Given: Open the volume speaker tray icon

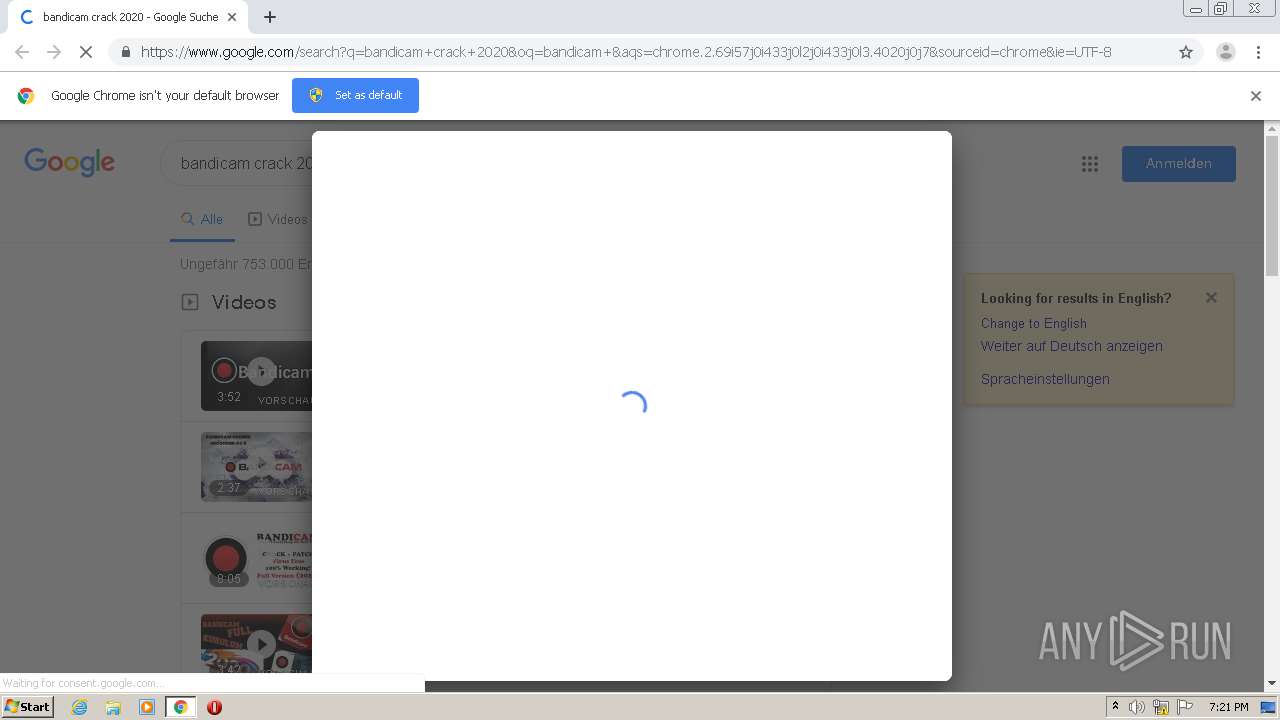Looking at the screenshot, I should (x=1137, y=707).
